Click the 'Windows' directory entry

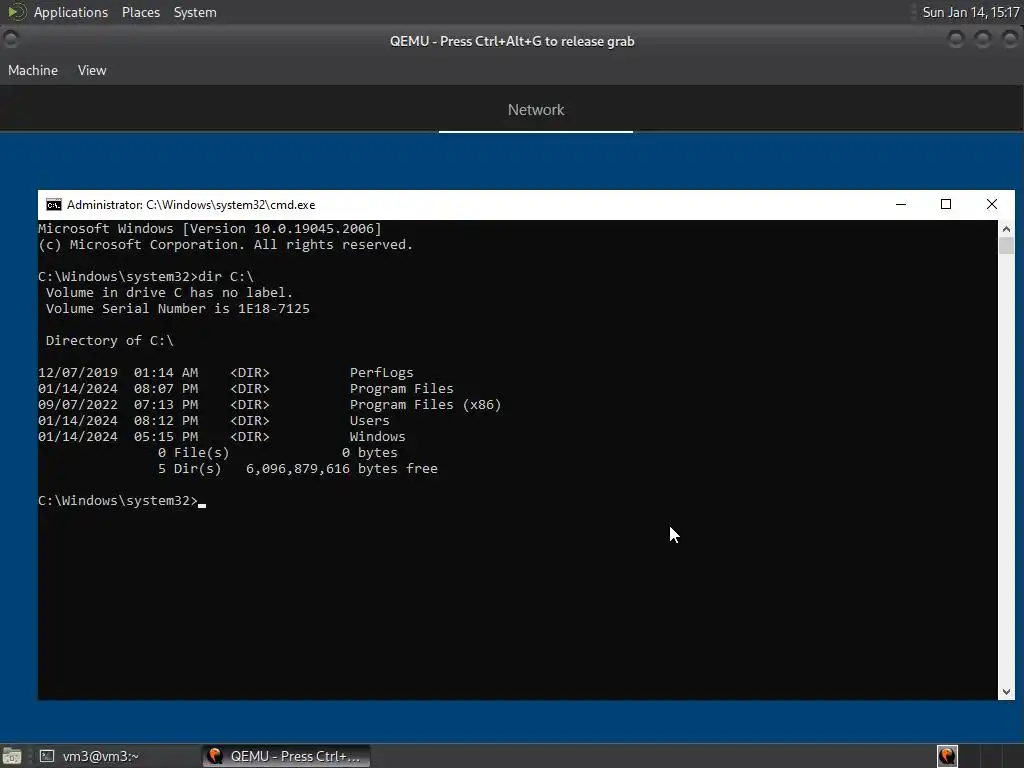tap(377, 437)
